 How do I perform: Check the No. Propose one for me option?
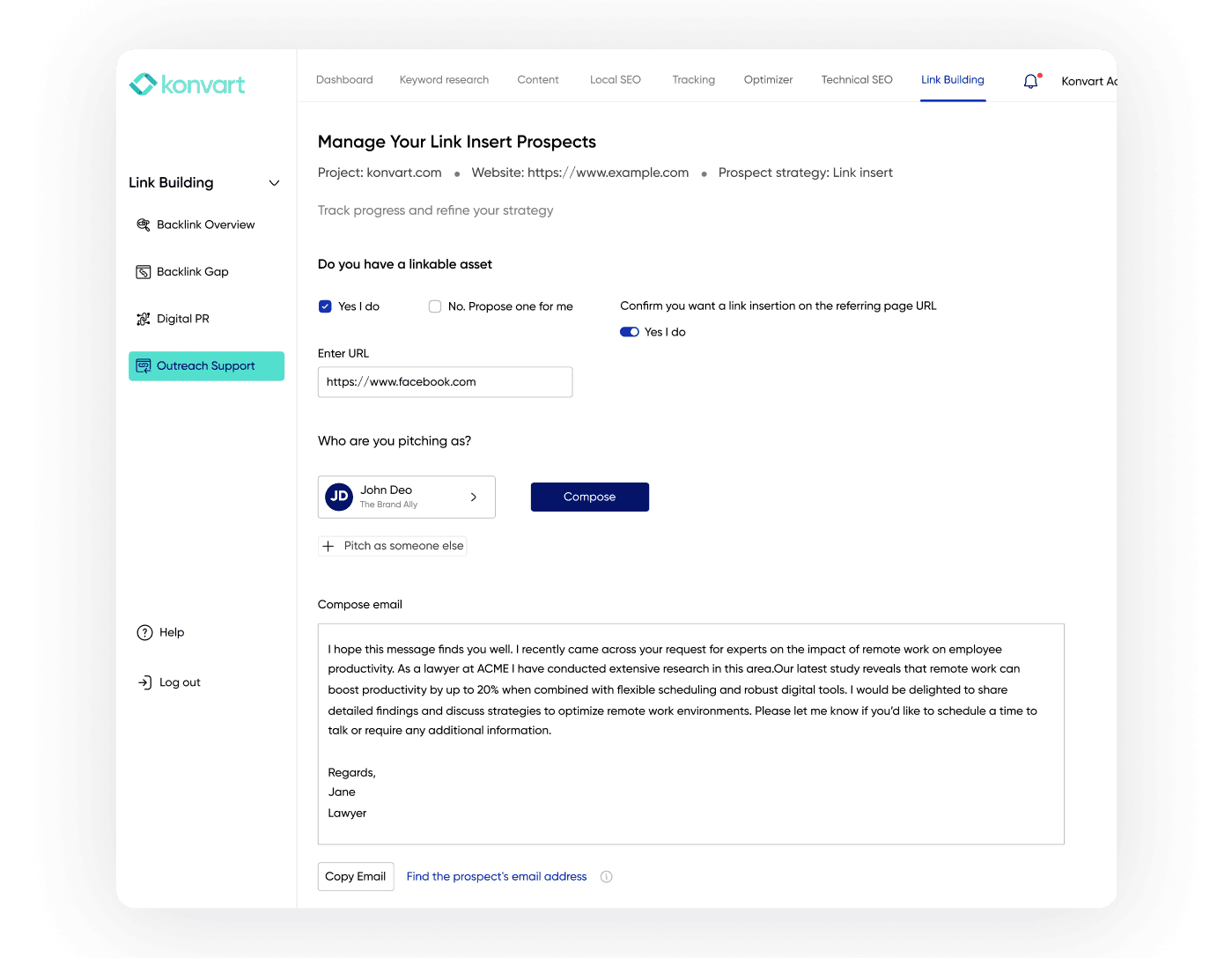[x=435, y=306]
